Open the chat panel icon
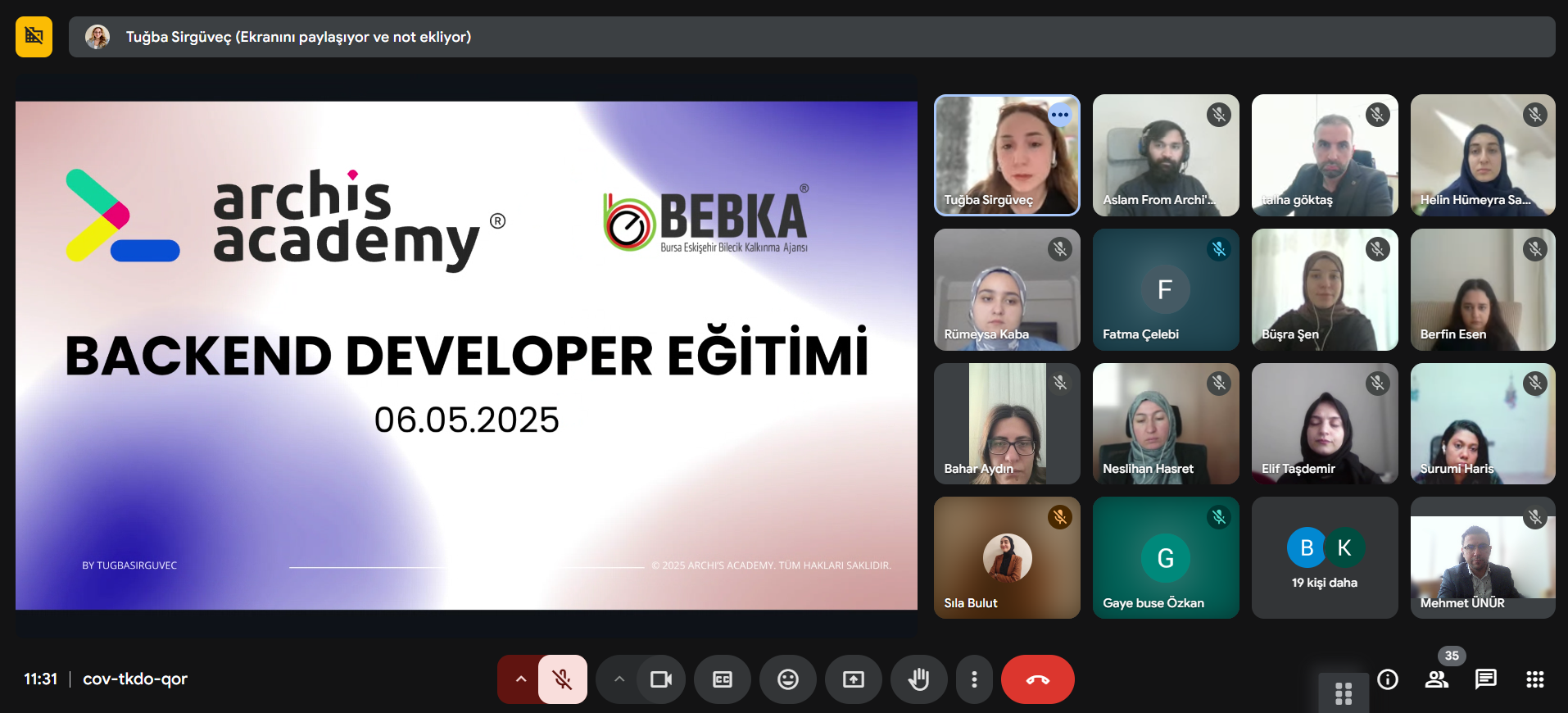 point(1486,679)
